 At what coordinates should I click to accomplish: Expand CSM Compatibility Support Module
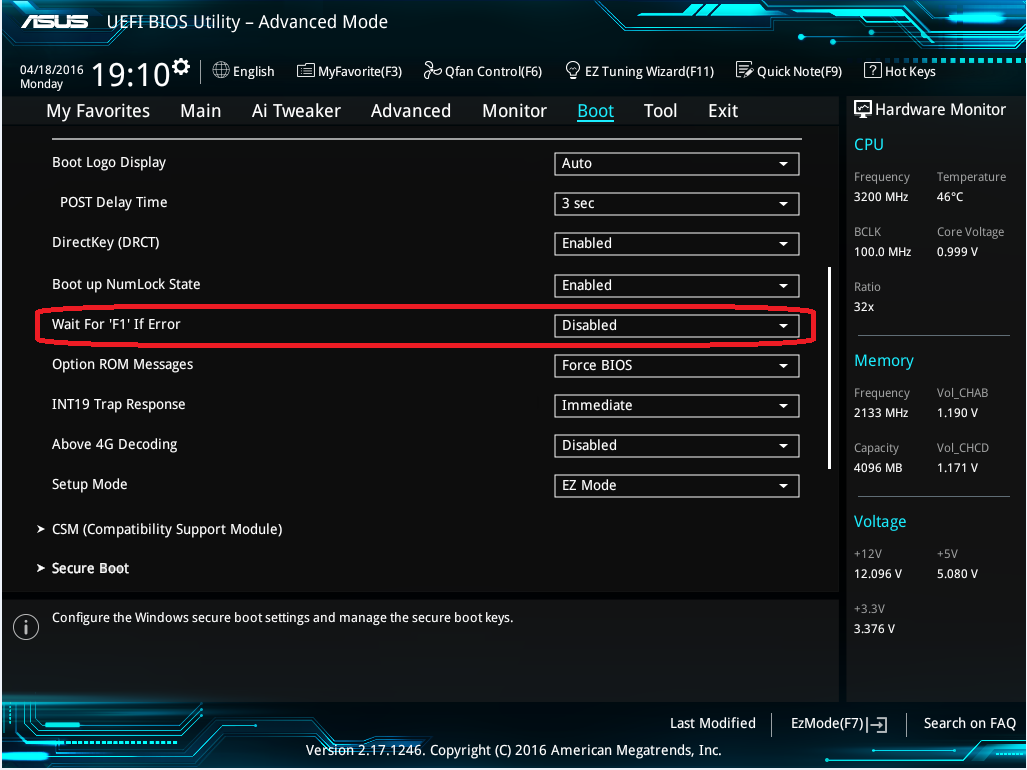[167, 529]
